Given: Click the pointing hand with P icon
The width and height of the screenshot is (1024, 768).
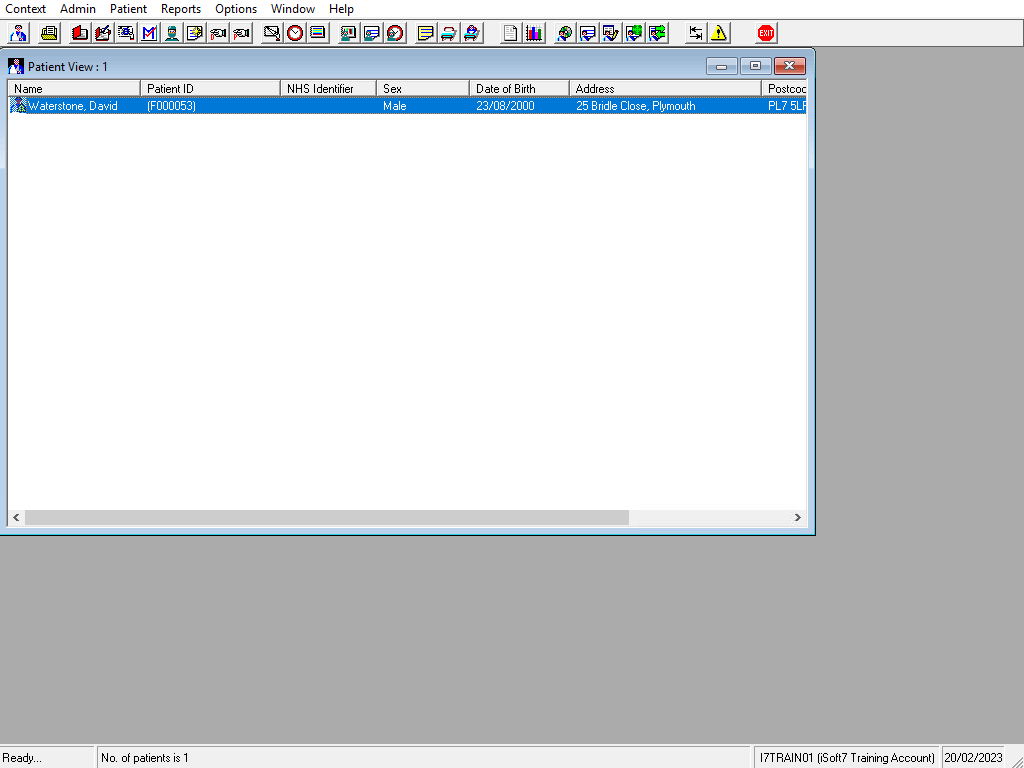Looking at the screenshot, I should click(x=241, y=33).
